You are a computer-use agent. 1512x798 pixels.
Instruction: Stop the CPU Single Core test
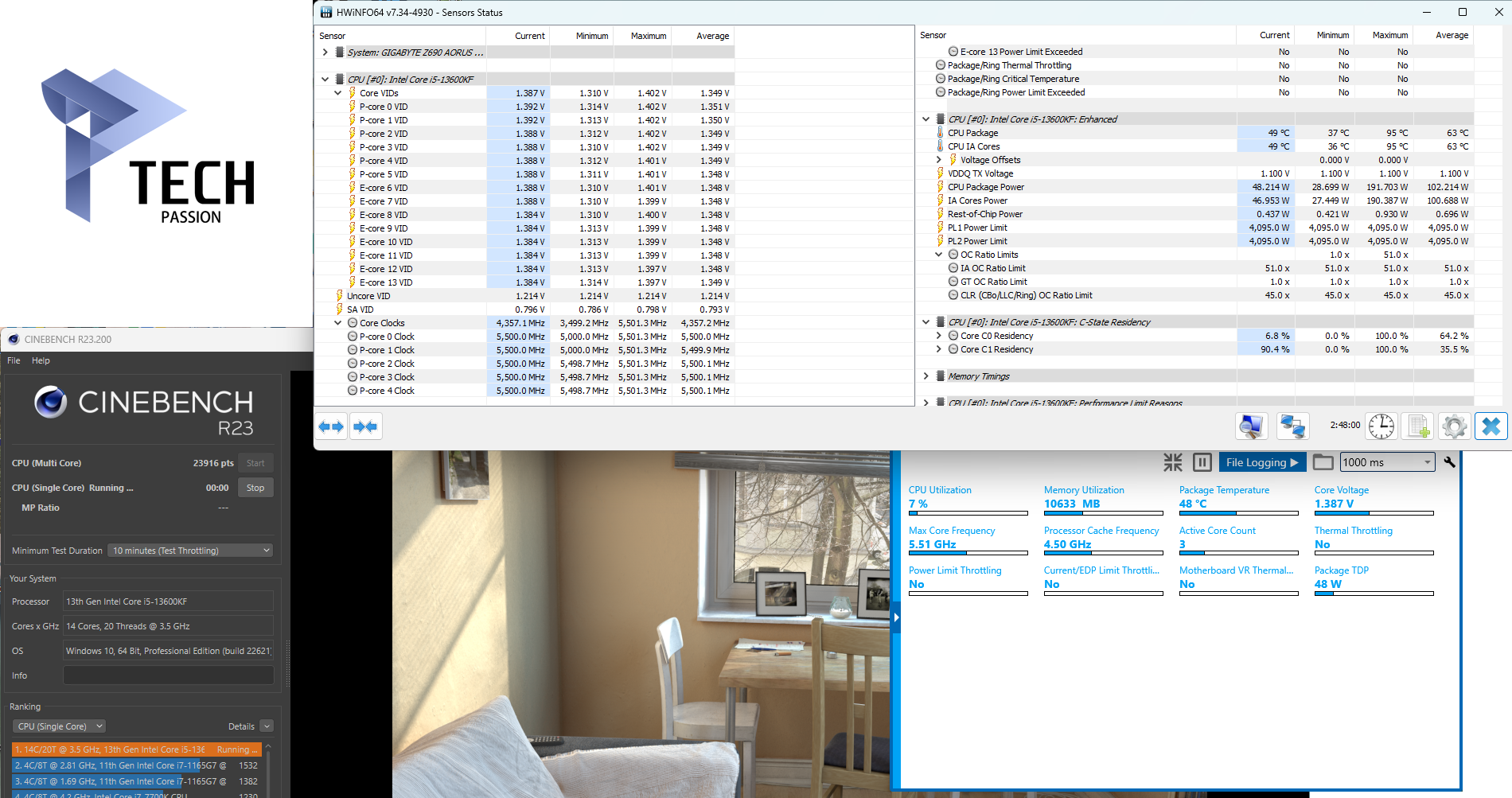click(255, 488)
